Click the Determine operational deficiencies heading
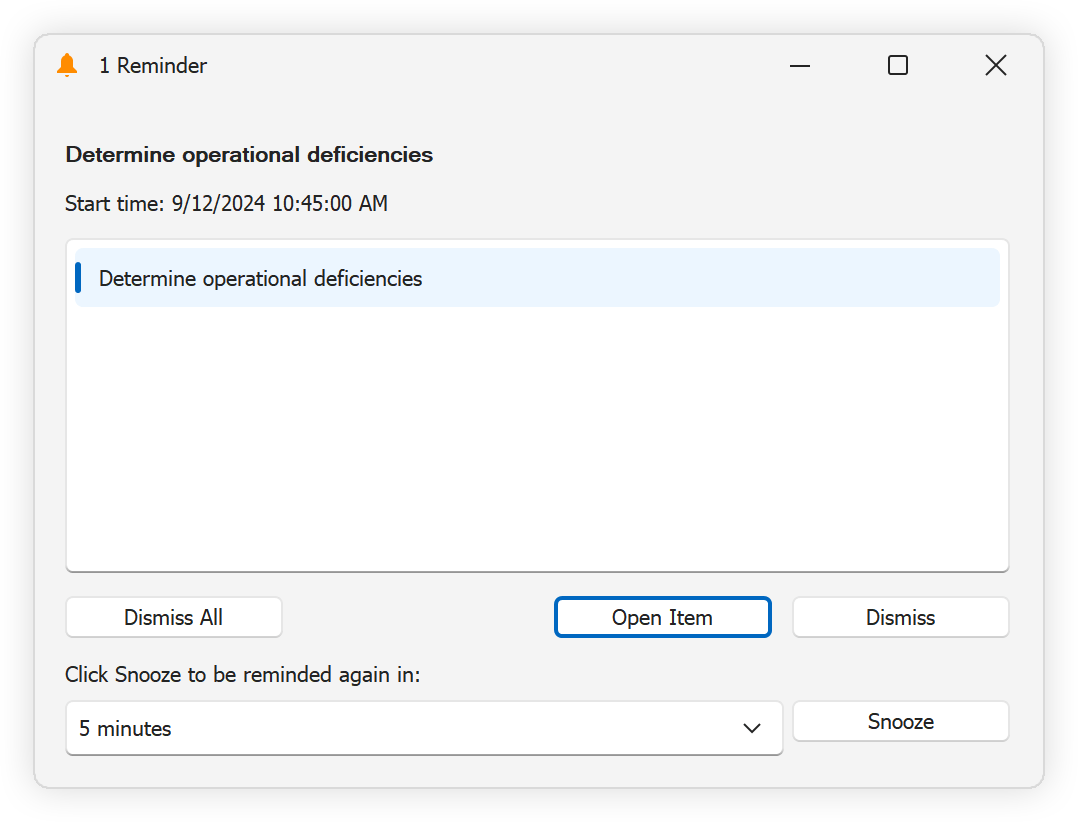The image size is (1078, 822). pos(248,154)
